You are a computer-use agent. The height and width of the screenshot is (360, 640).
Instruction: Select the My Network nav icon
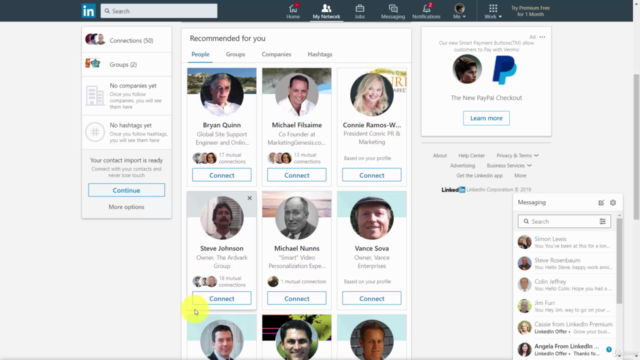click(326, 11)
